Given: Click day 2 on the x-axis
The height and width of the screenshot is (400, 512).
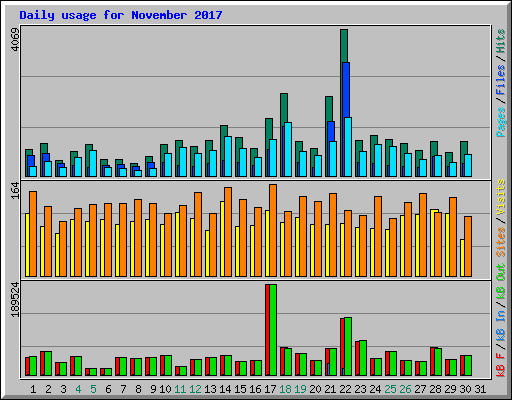Looking at the screenshot, I should coord(48,389).
